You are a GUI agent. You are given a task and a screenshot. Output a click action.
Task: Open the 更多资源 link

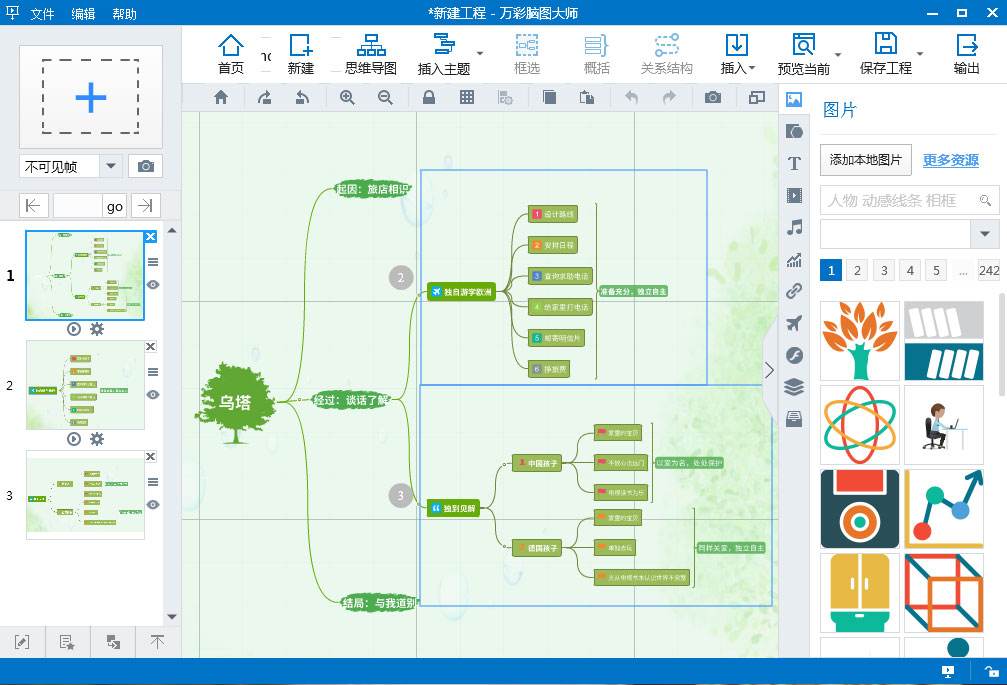pos(950,160)
